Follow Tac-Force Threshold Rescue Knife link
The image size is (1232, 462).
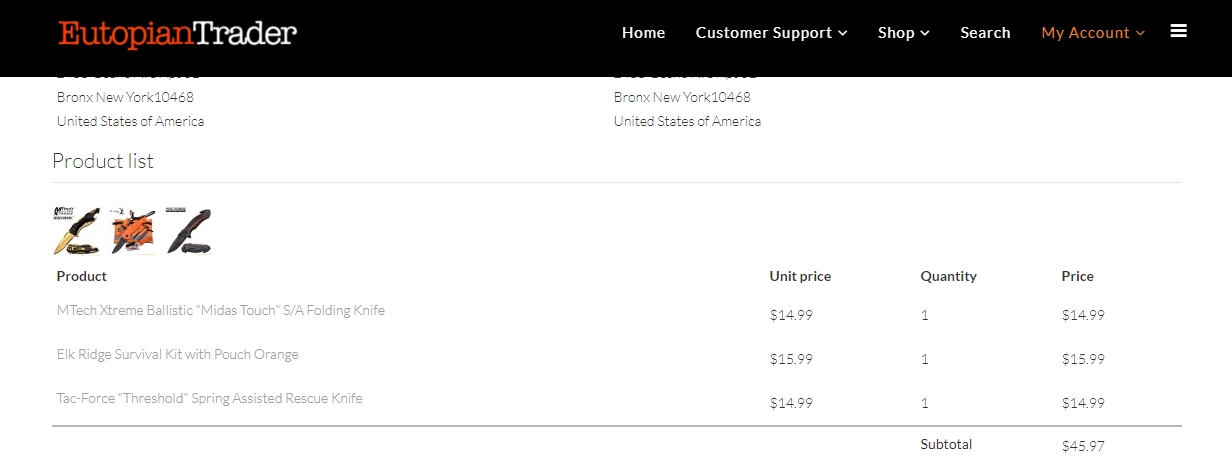click(209, 398)
